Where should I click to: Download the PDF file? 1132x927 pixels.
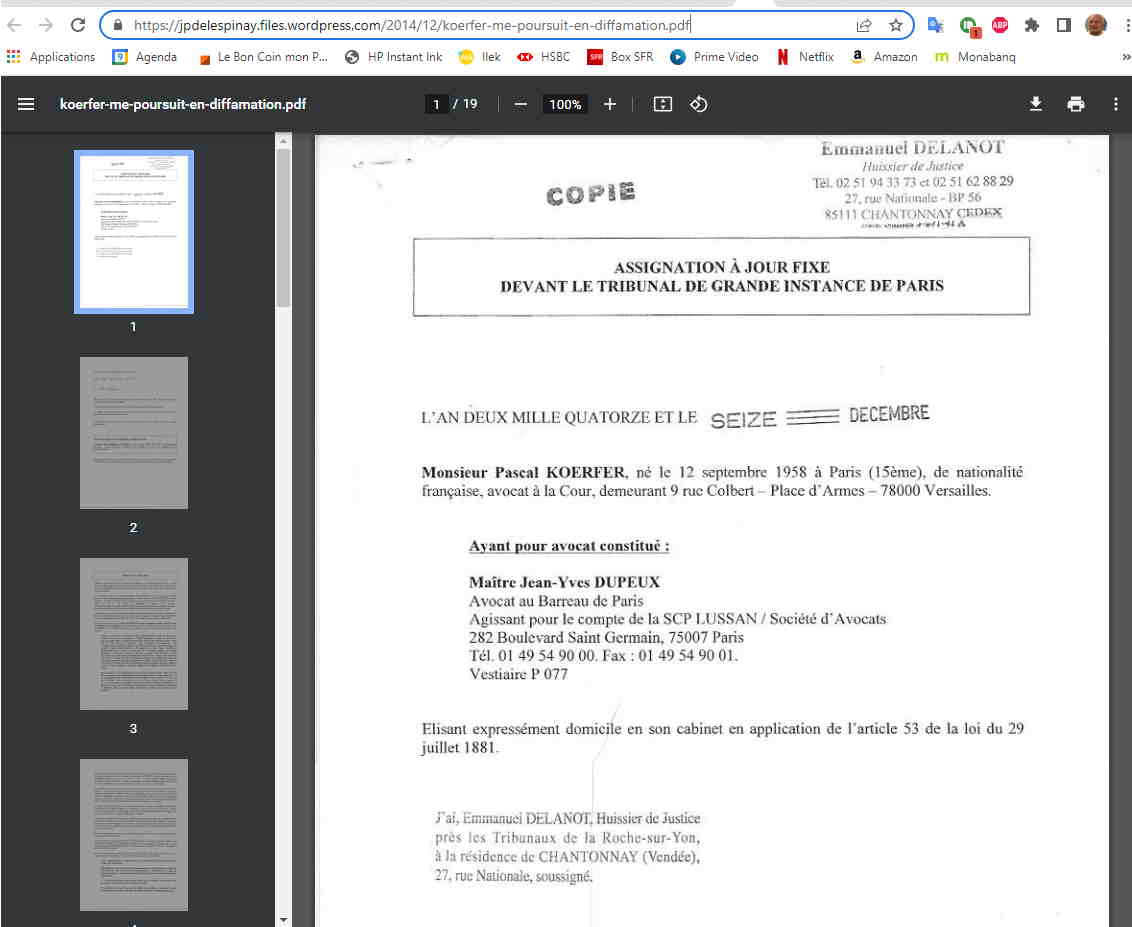coord(1036,104)
